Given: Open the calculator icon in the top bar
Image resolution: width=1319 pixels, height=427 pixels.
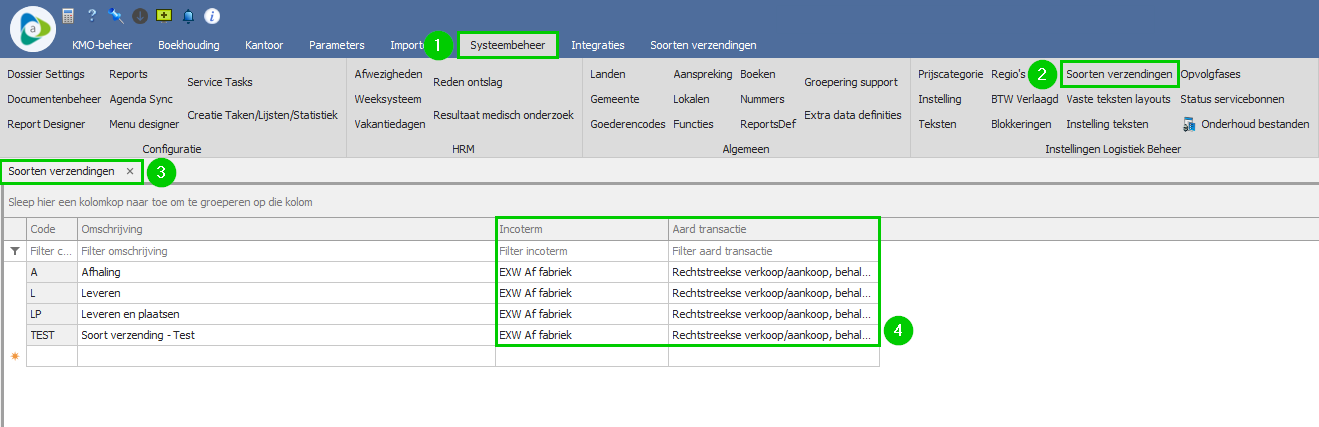Looking at the screenshot, I should 68,15.
